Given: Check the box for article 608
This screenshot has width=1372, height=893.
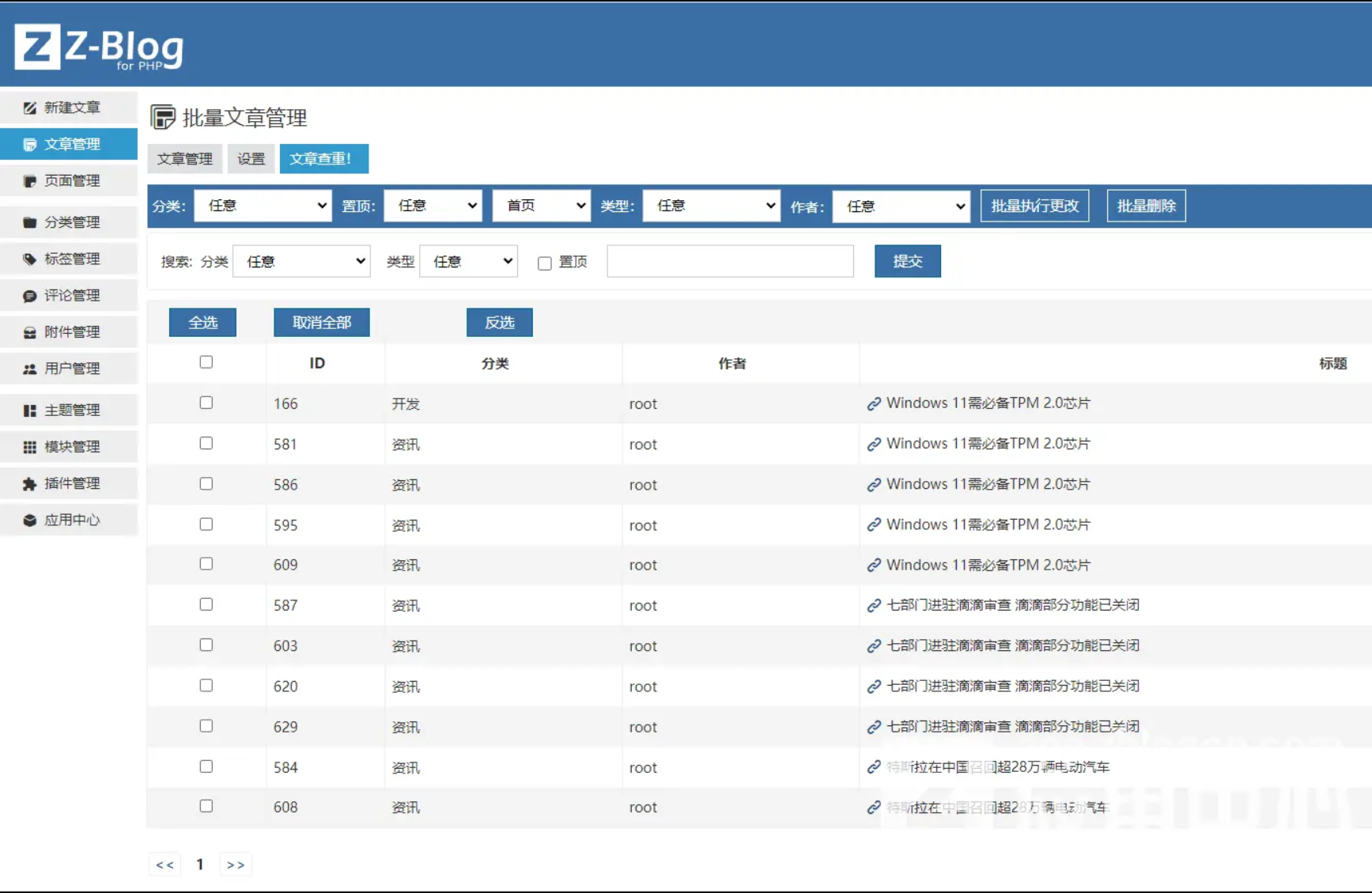Looking at the screenshot, I should 206,806.
